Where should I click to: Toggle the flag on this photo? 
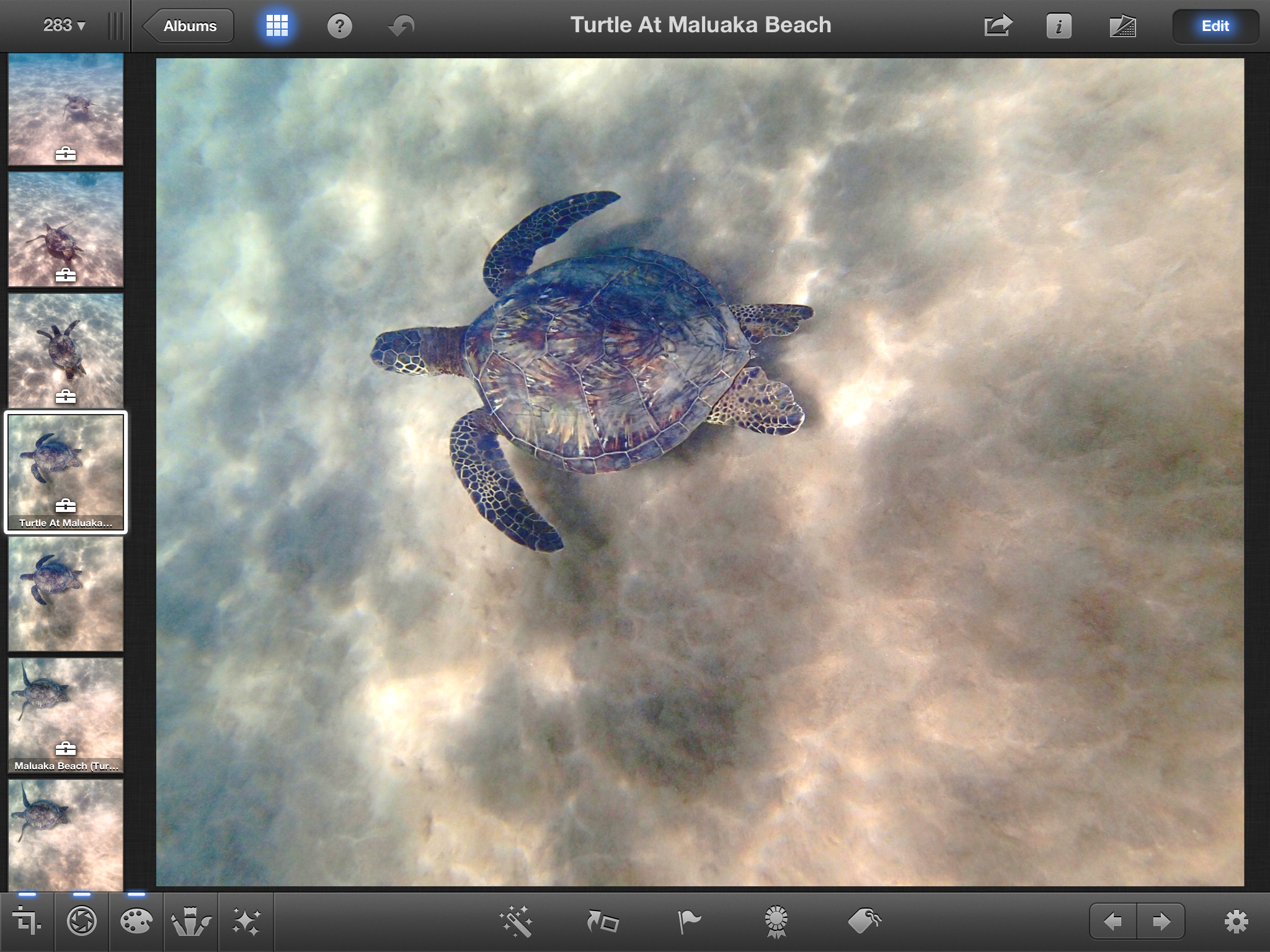click(689, 922)
